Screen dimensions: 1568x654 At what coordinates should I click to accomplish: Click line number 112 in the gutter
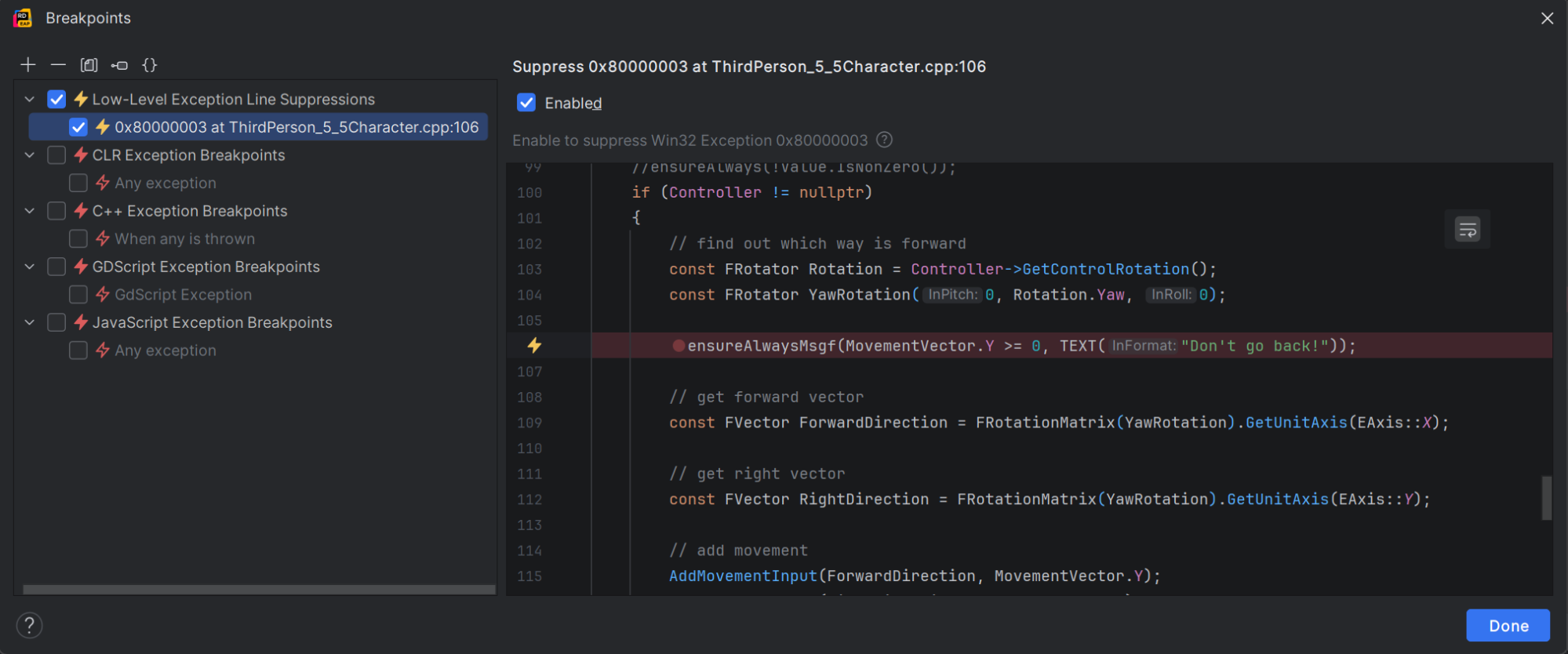click(529, 500)
